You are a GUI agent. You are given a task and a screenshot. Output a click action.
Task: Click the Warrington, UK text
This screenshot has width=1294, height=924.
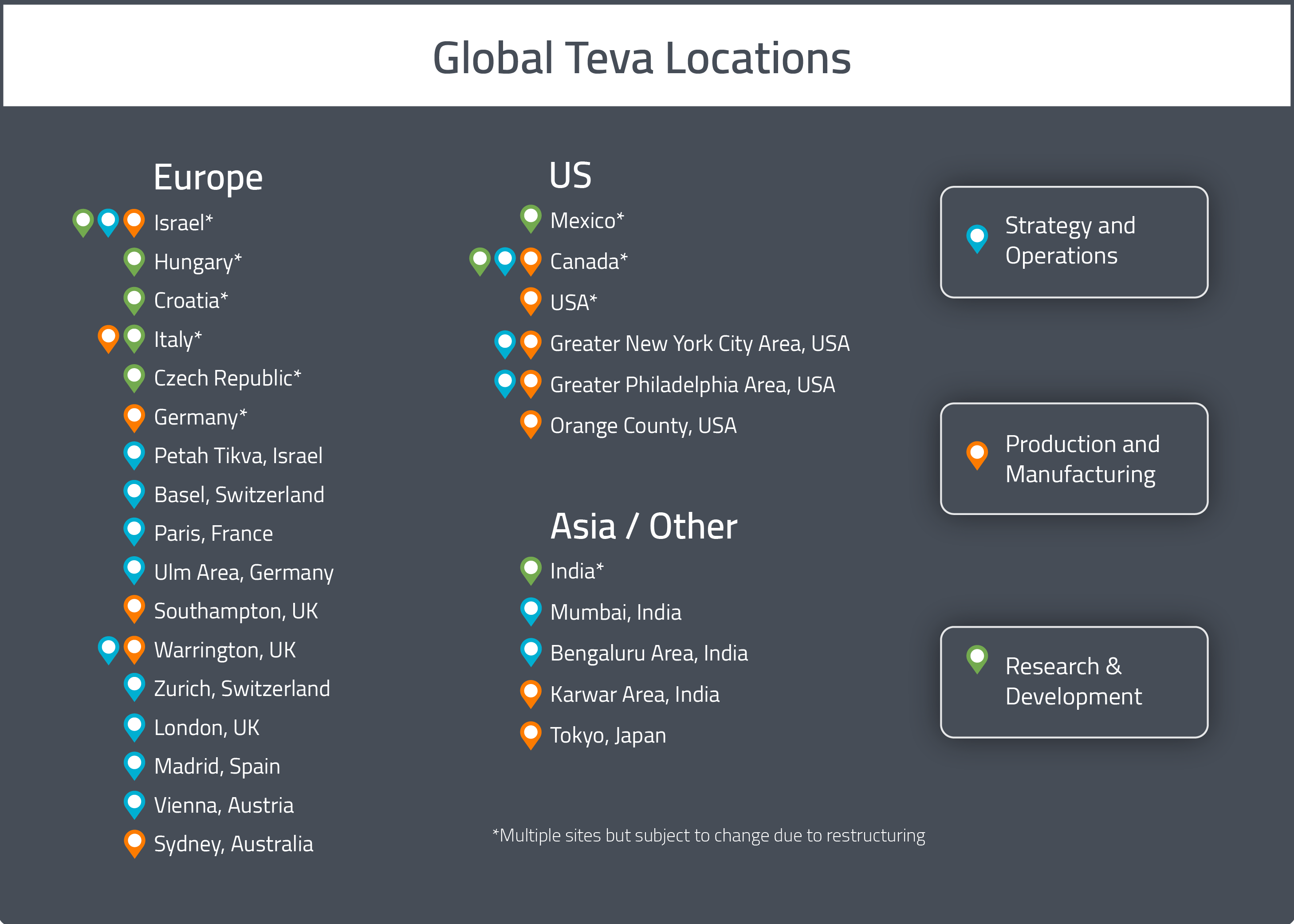[225, 650]
